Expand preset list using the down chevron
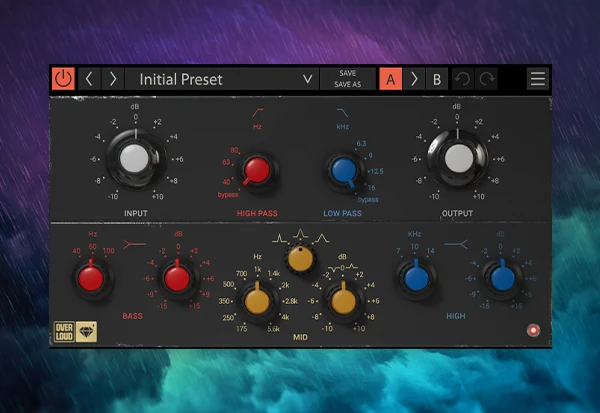600x413 pixels. click(308, 79)
